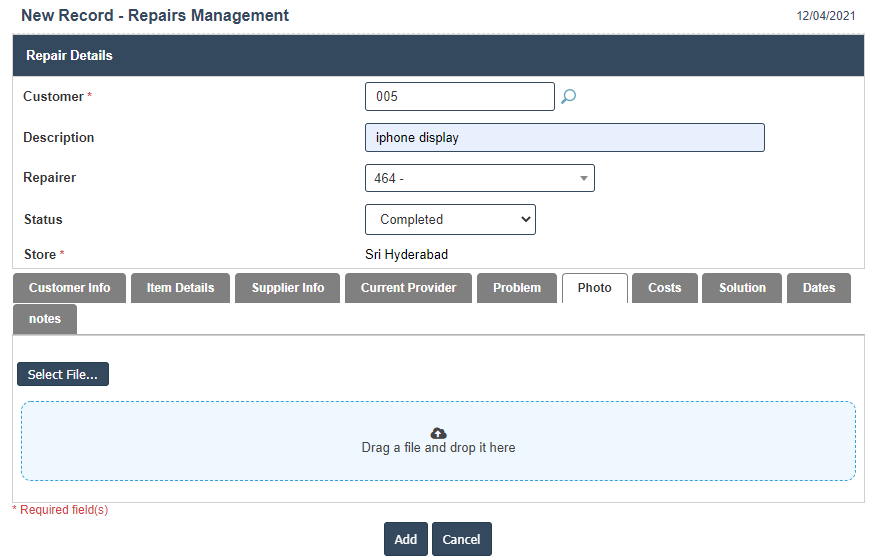876x560 pixels.
Task: Open the Problem tab
Action: (x=517, y=288)
